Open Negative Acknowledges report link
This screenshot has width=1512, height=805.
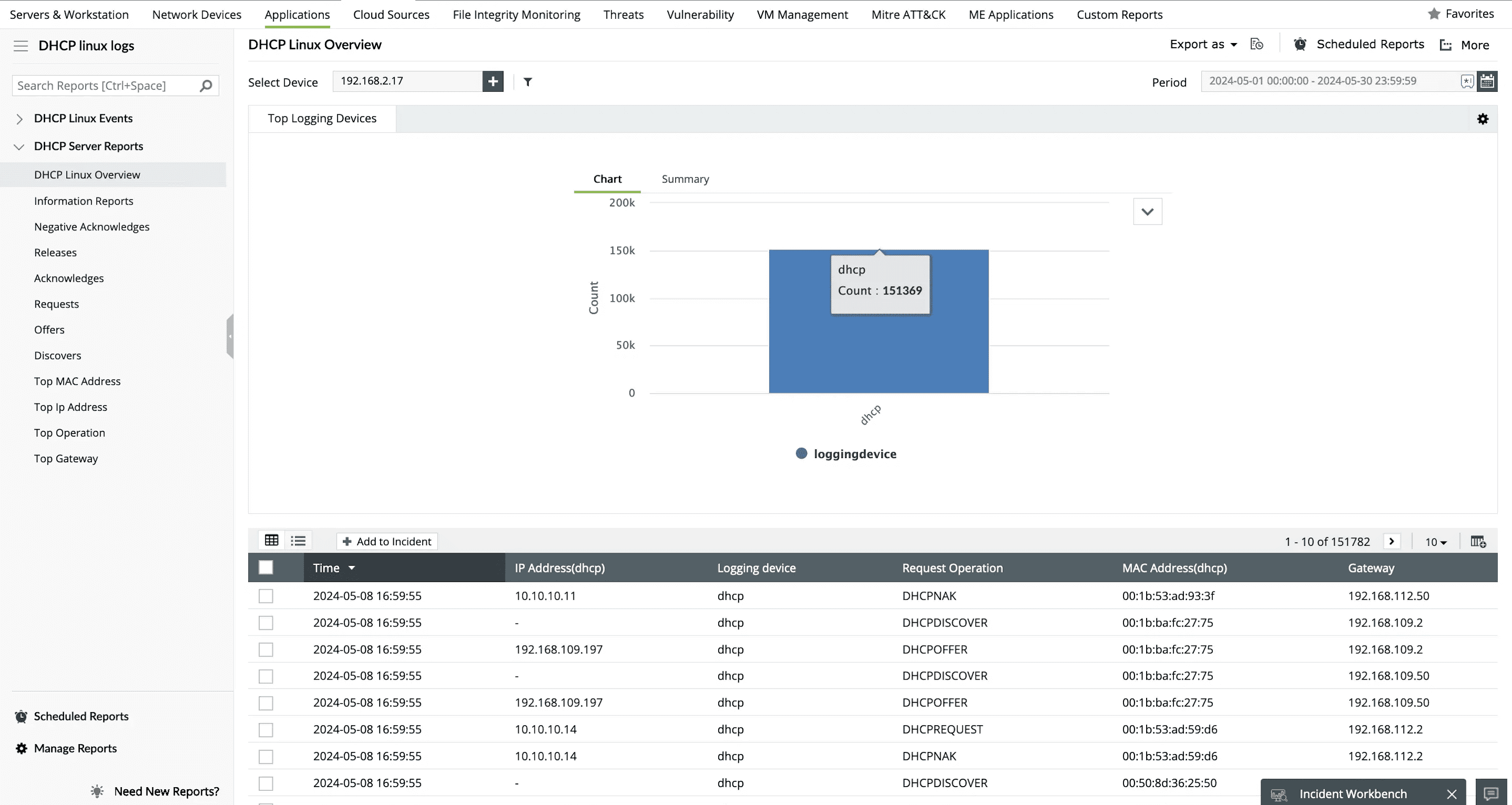coord(91,227)
